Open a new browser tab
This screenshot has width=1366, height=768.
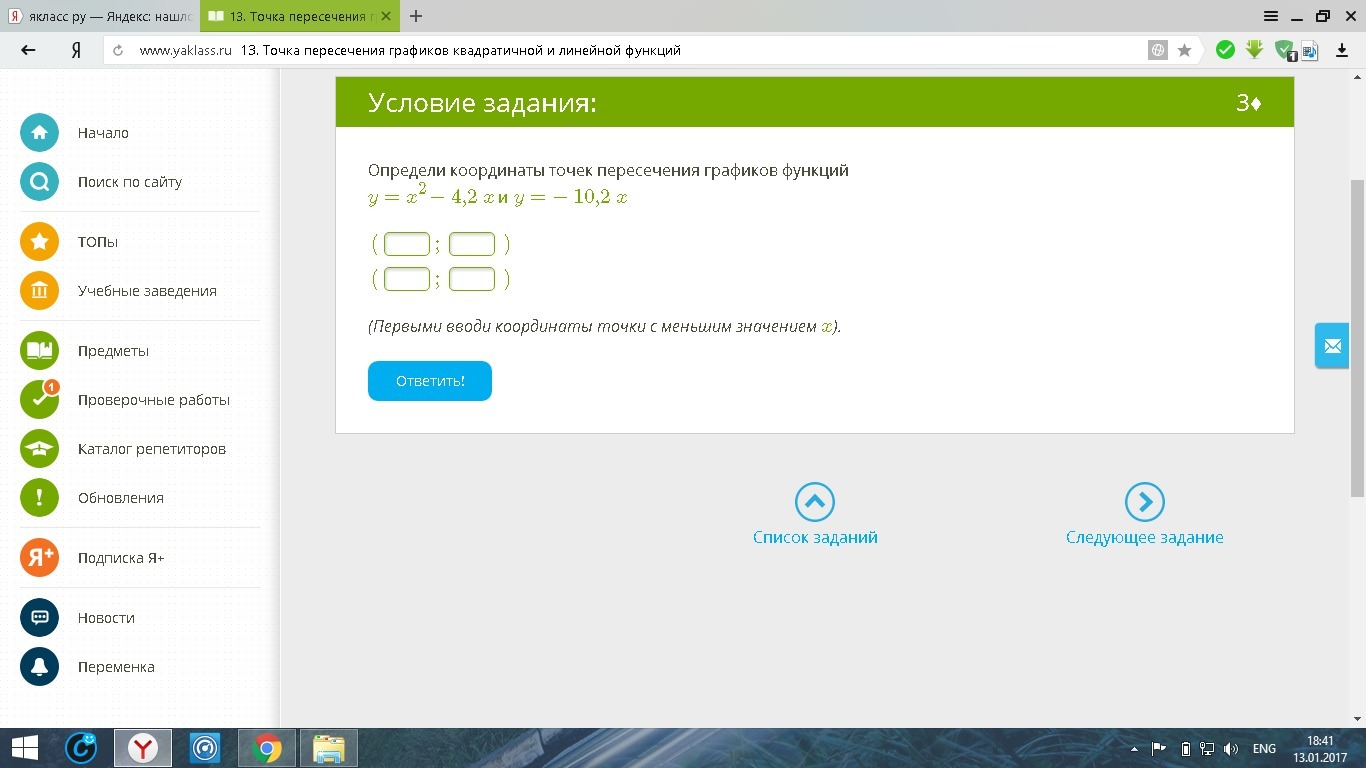[x=416, y=16]
